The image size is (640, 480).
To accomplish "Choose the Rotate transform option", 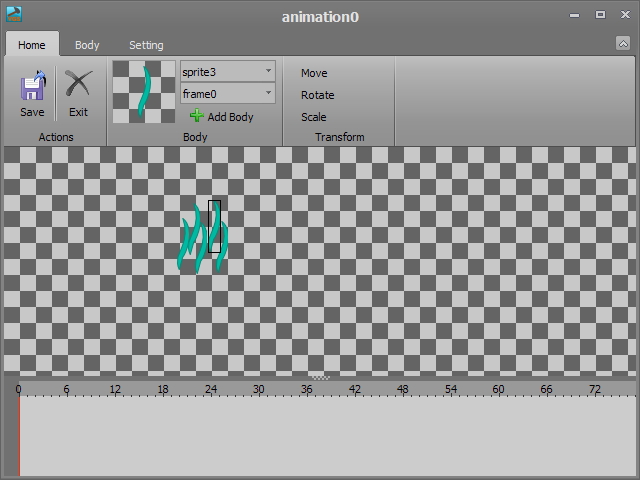I will [317, 95].
